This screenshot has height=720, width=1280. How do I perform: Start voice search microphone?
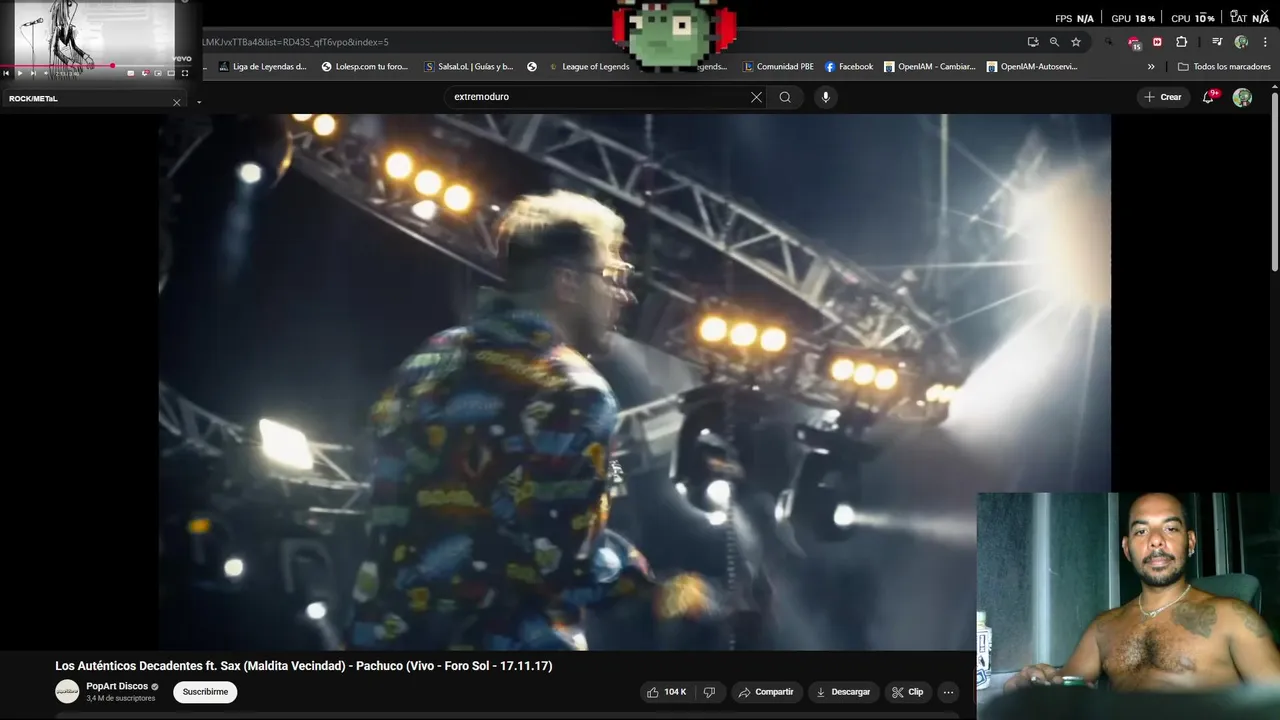pos(825,97)
